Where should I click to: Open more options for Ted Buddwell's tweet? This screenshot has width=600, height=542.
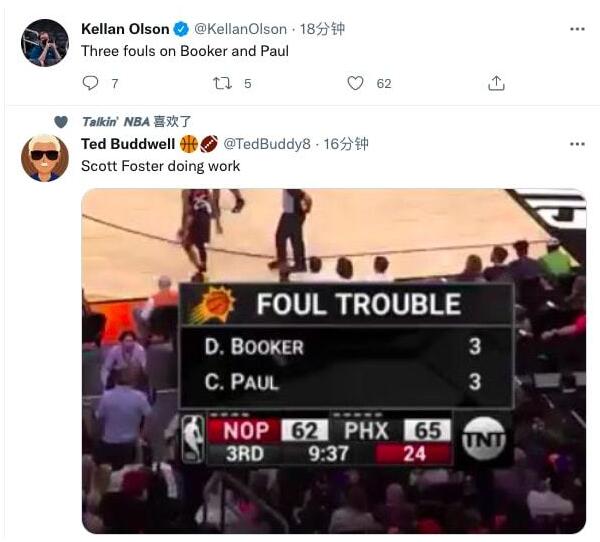[x=577, y=144]
